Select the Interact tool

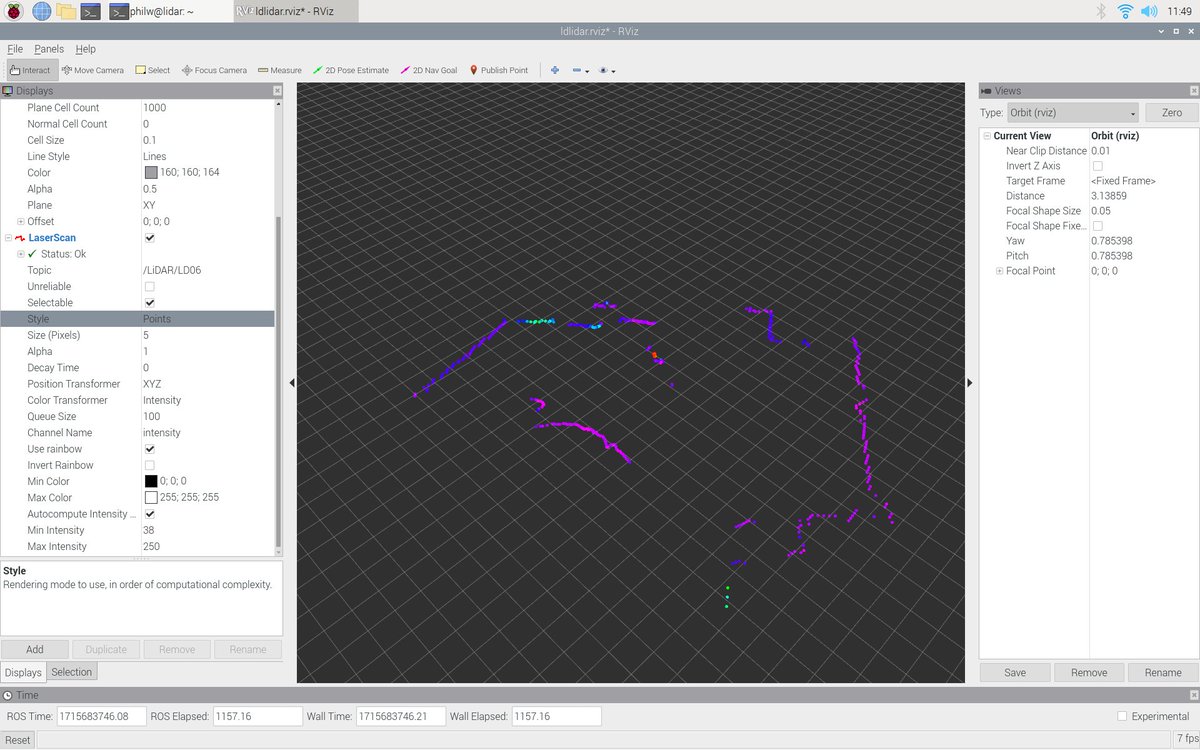[x=30, y=70]
